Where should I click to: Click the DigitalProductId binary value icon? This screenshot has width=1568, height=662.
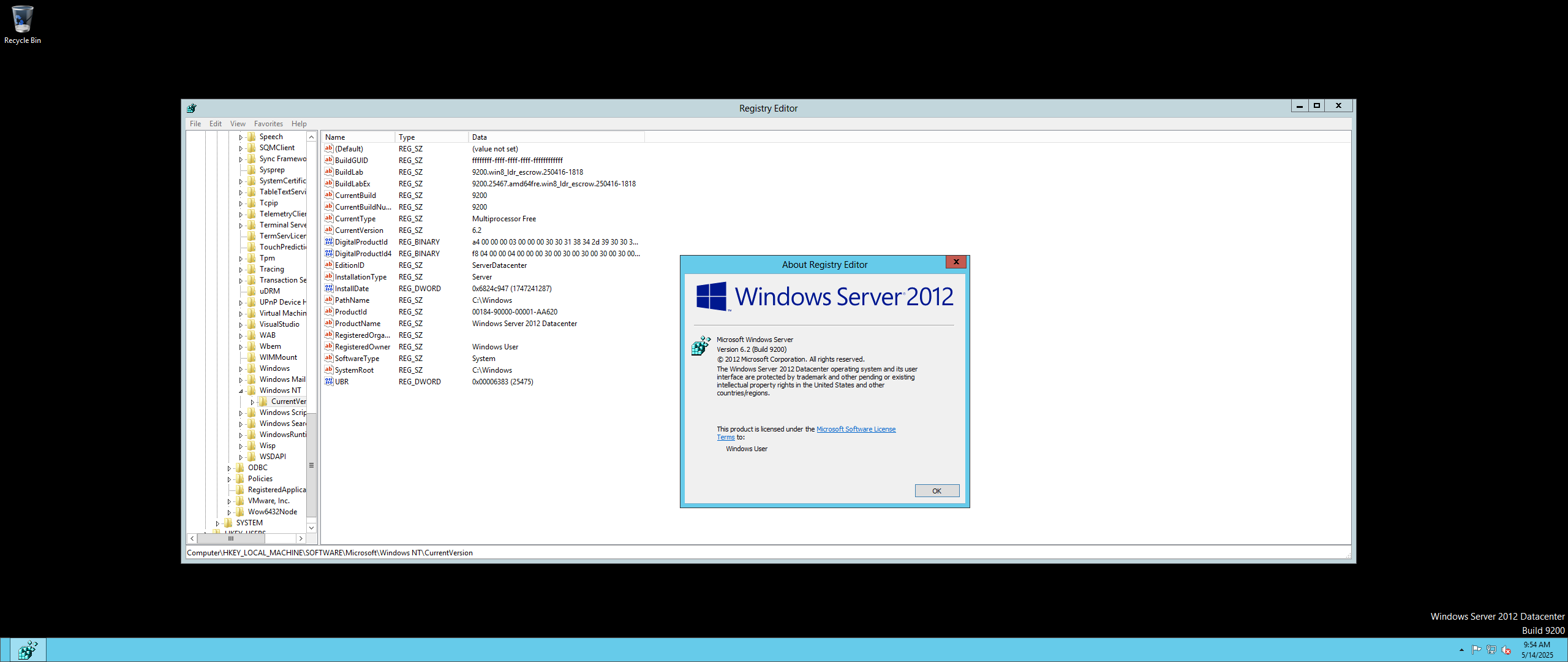329,242
